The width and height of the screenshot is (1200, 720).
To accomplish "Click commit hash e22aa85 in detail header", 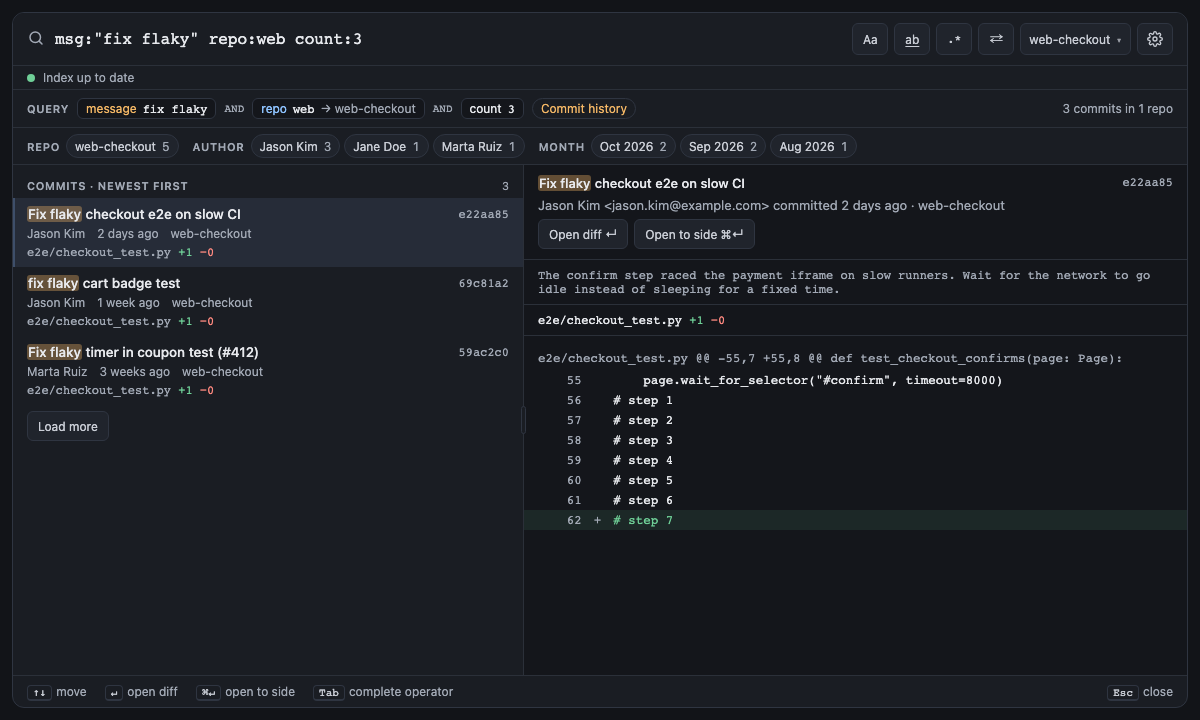I will tap(1147, 183).
